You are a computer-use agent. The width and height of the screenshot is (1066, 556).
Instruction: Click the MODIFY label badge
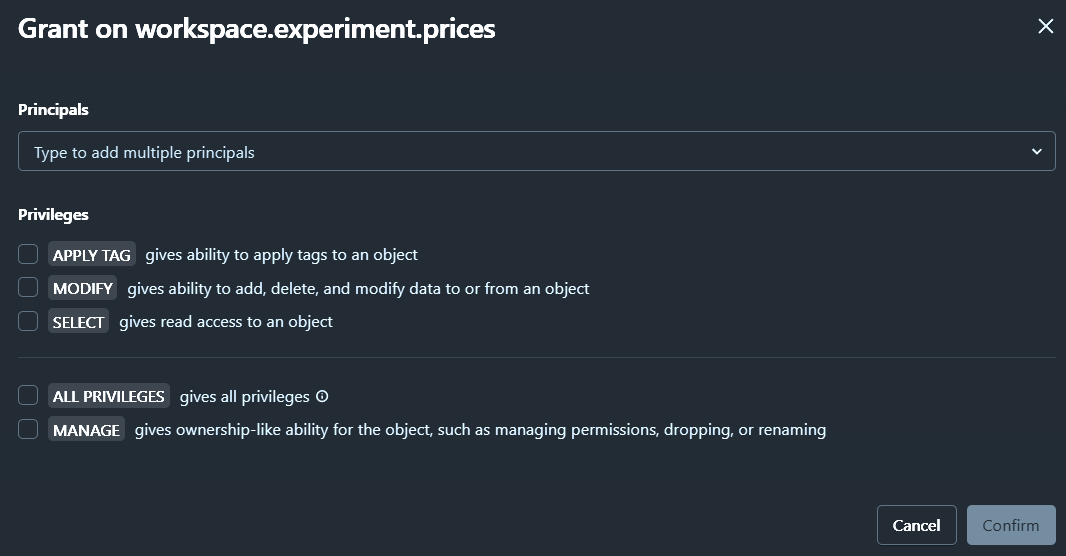[82, 289]
